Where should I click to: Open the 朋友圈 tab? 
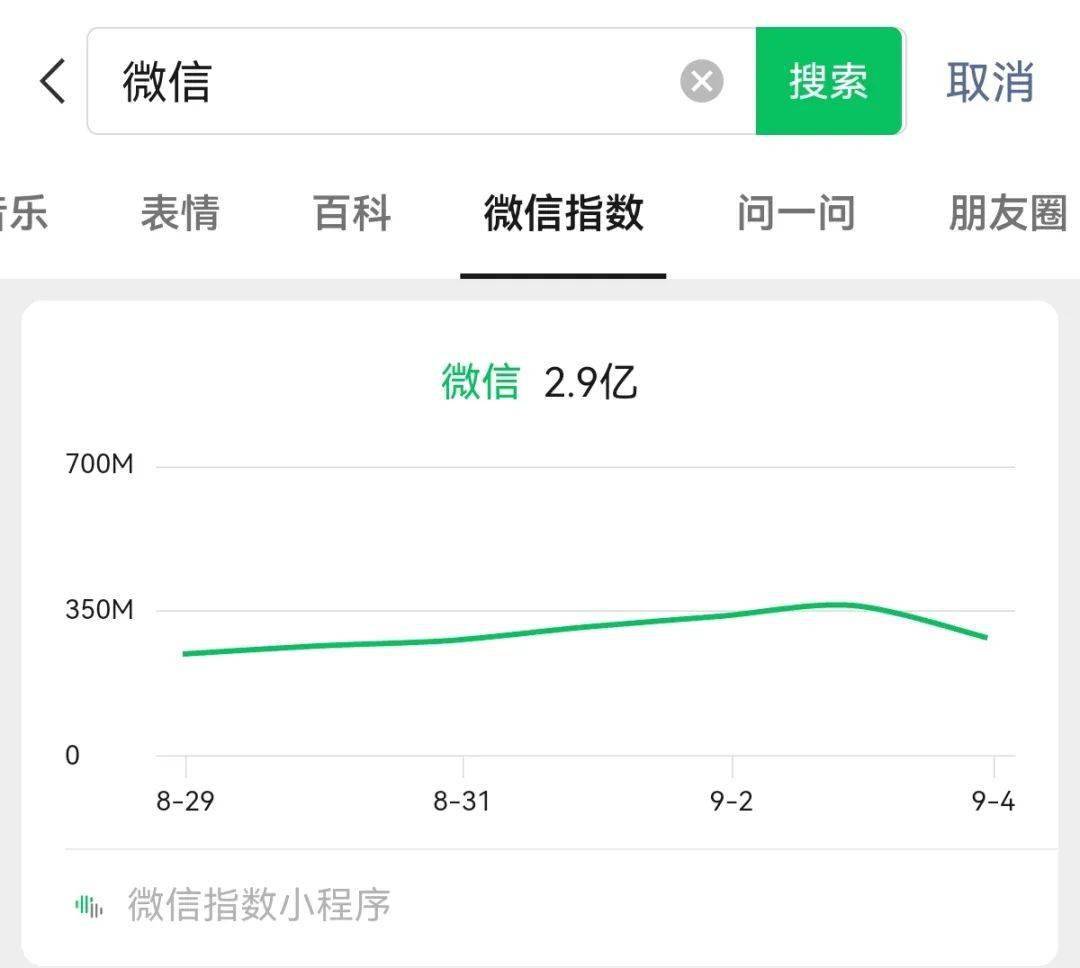click(x=1008, y=212)
